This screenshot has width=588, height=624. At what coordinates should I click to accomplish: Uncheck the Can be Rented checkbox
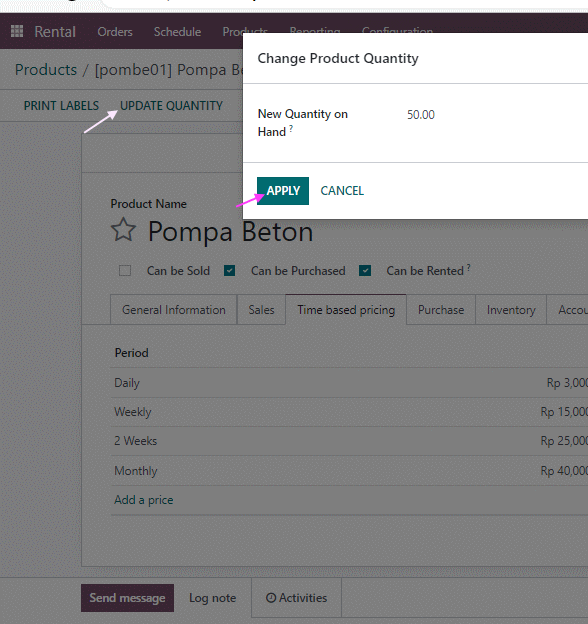click(365, 271)
